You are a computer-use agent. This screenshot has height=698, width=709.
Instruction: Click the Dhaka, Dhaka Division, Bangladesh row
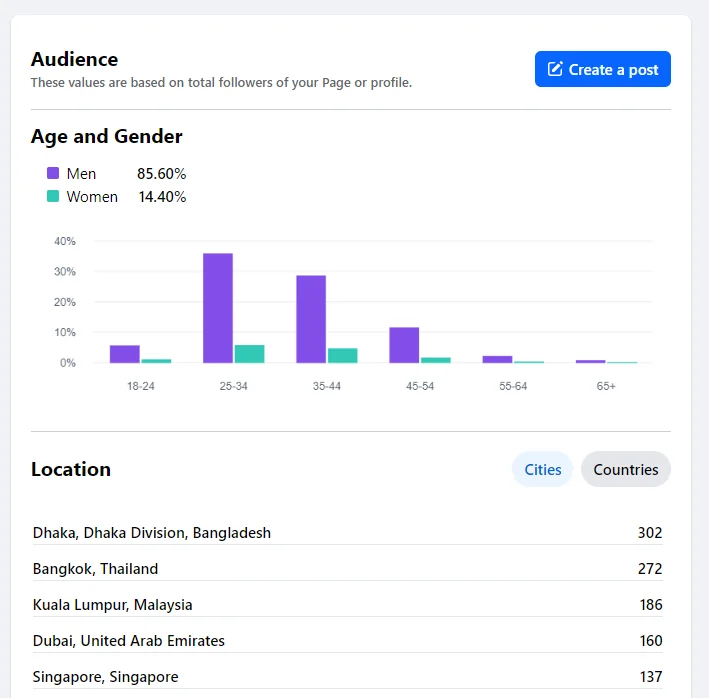[x=347, y=533]
